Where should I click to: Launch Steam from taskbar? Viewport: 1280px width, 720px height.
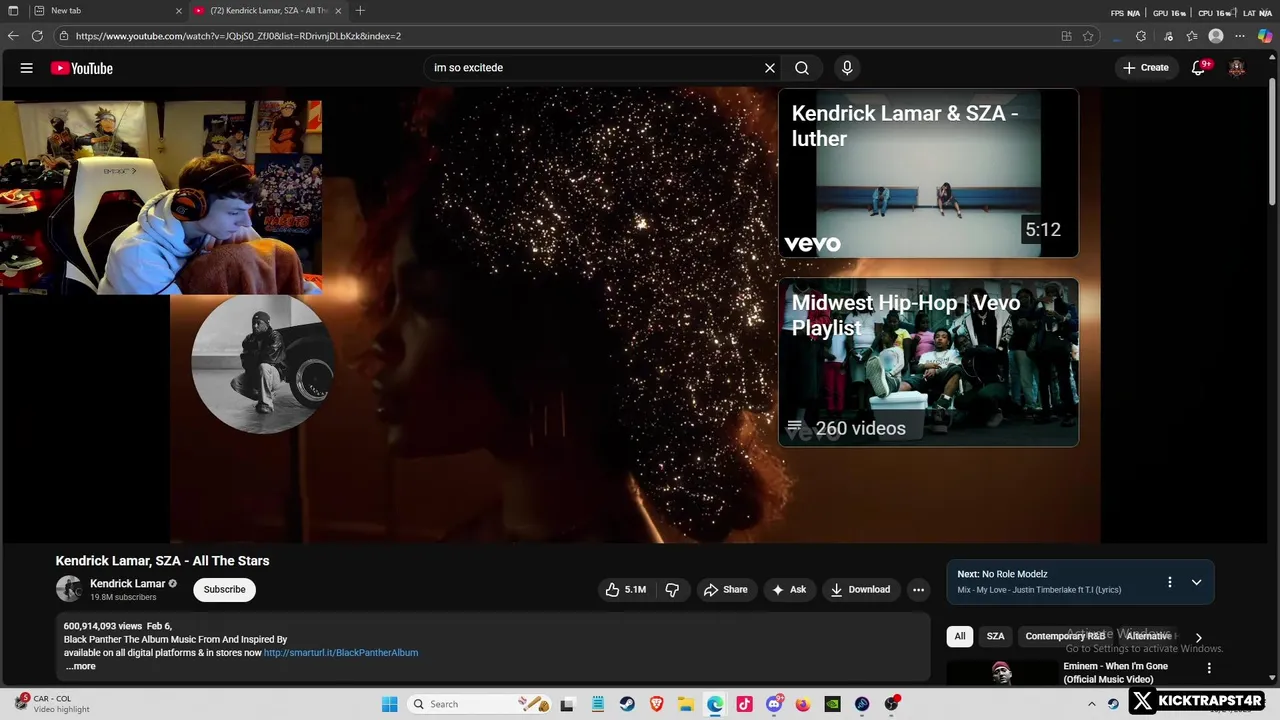627,704
